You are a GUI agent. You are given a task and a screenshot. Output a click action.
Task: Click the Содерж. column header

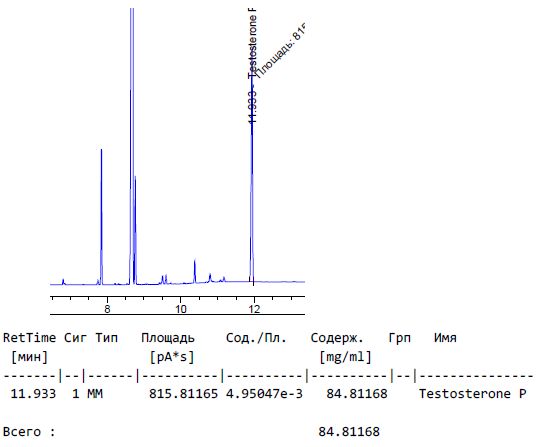pyautogui.click(x=337, y=338)
